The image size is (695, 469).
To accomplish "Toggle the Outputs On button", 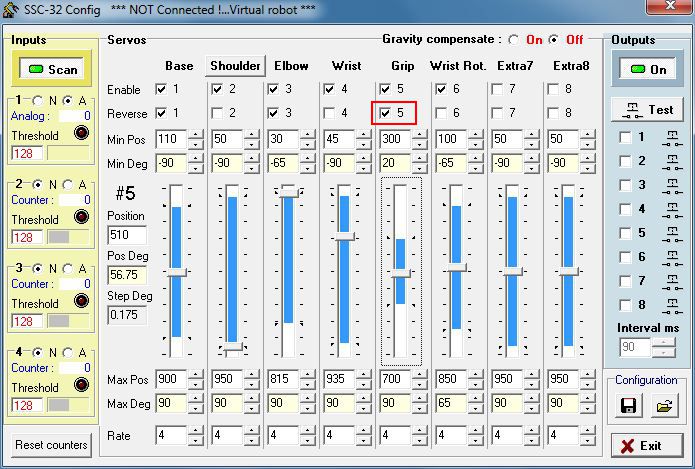I will [648, 69].
